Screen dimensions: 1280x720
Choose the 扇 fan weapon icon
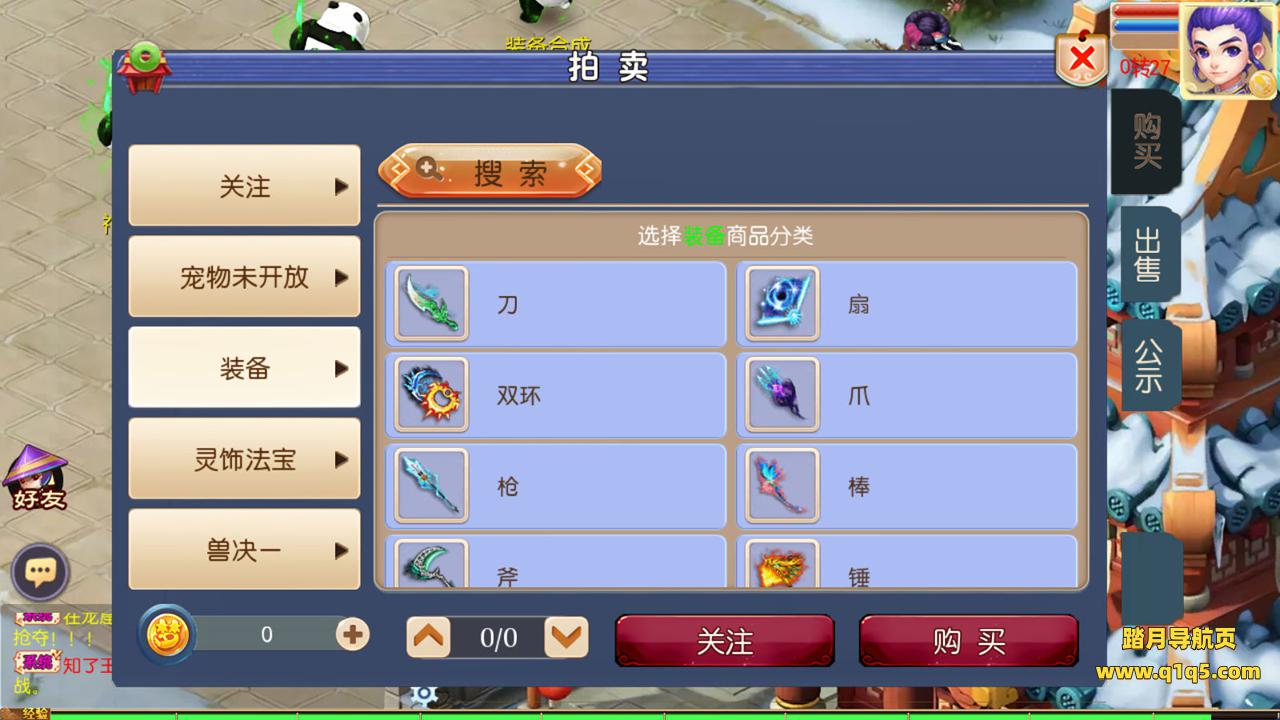[x=782, y=304]
